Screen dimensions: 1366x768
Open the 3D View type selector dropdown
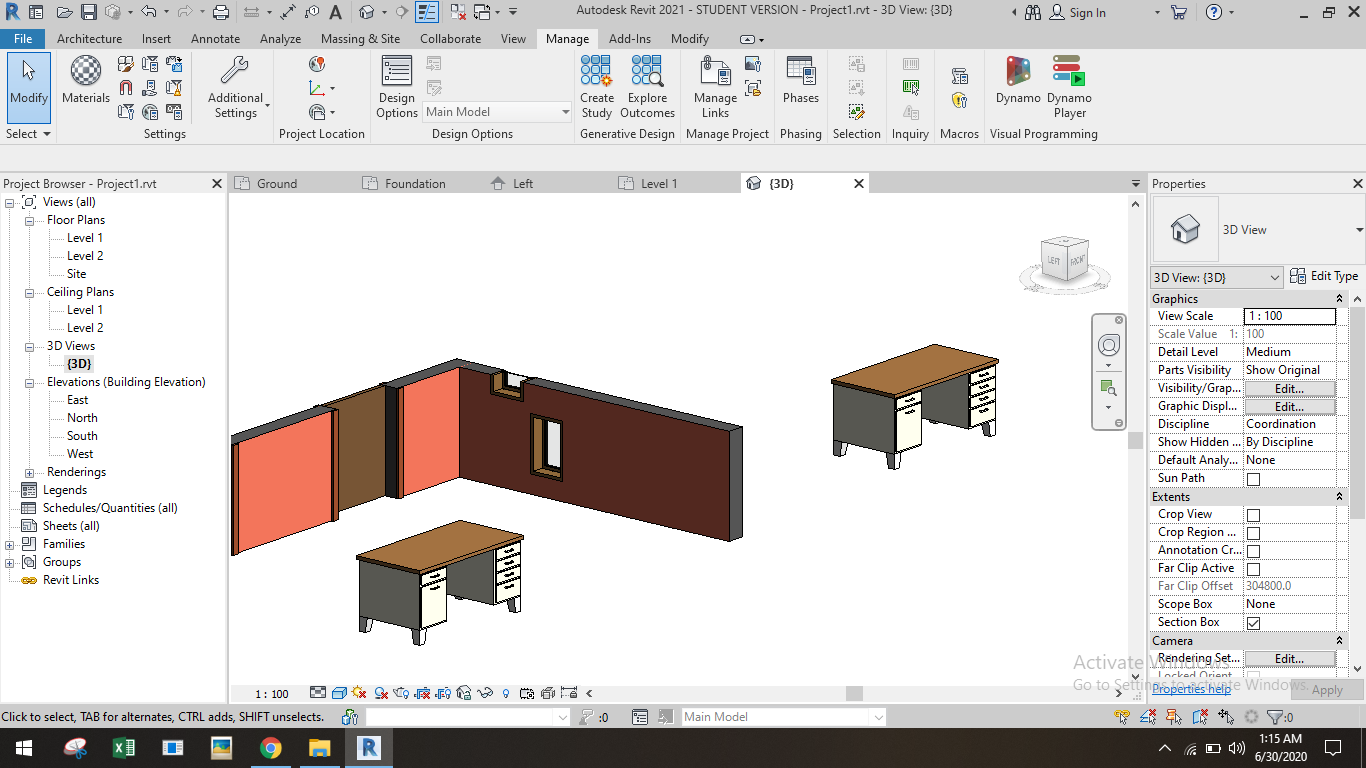[x=1276, y=276]
